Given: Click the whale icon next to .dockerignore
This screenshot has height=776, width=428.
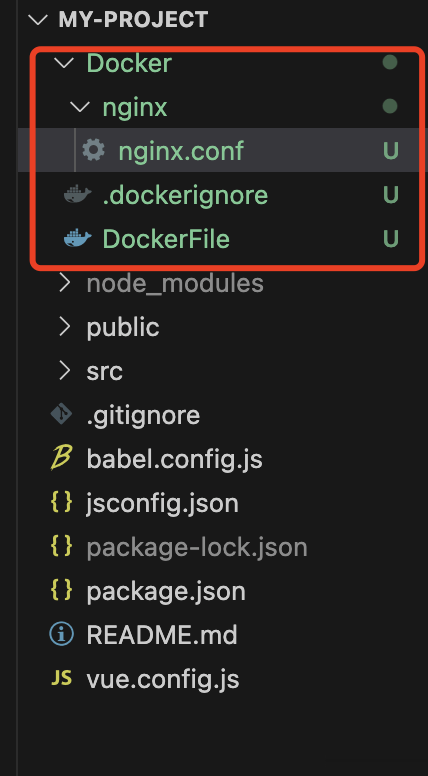Looking at the screenshot, I should (x=78, y=194).
